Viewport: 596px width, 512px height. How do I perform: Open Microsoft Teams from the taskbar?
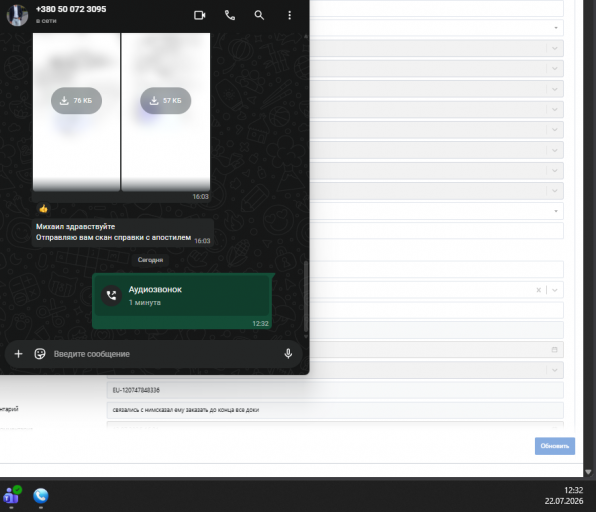(12, 496)
